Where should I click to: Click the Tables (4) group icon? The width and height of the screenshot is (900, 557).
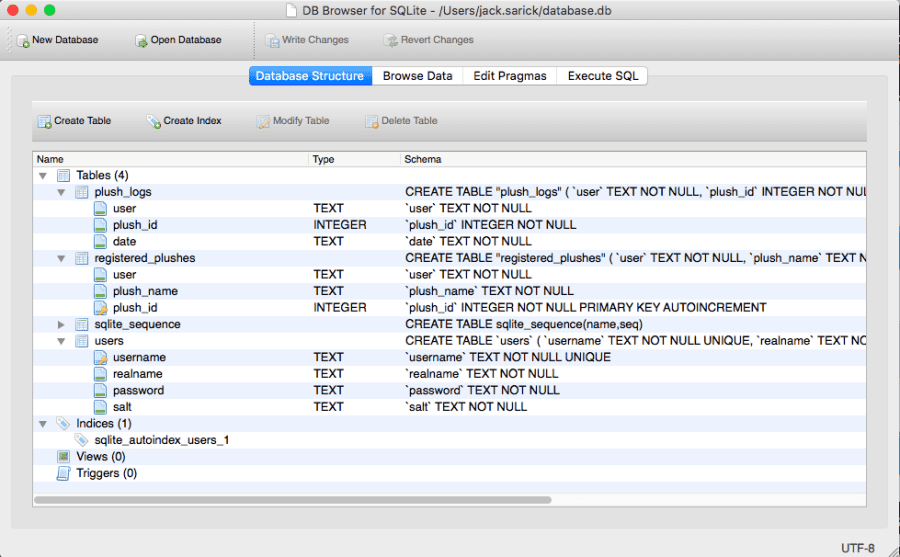click(x=63, y=176)
